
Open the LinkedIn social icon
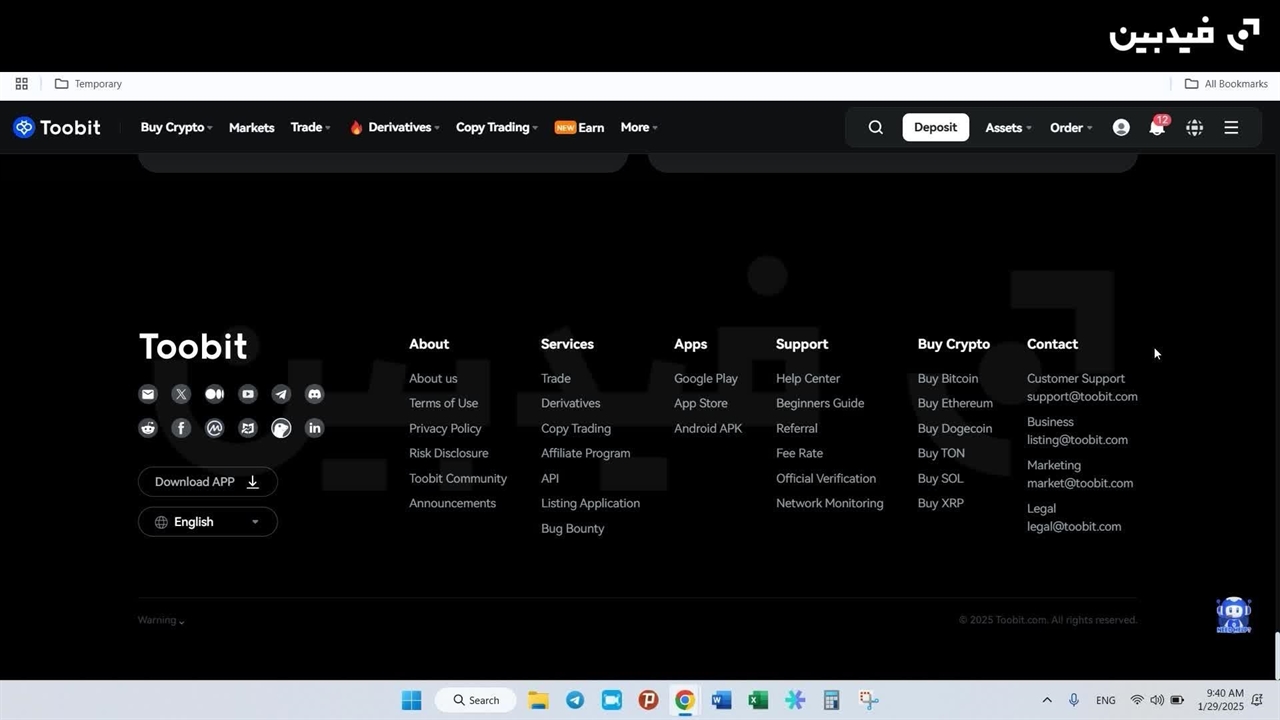pos(314,428)
